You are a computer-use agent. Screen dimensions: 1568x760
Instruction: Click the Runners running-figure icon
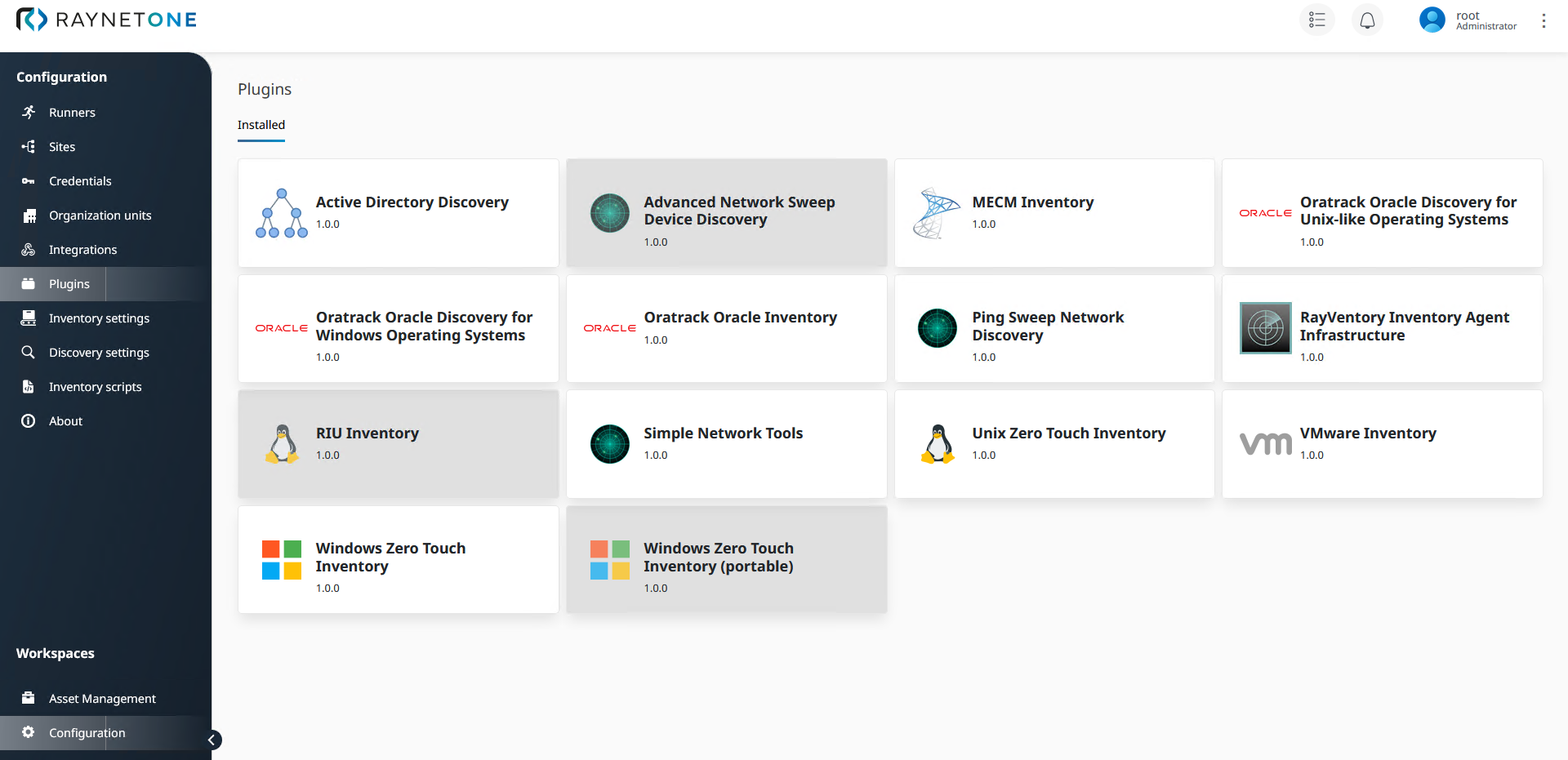point(29,112)
